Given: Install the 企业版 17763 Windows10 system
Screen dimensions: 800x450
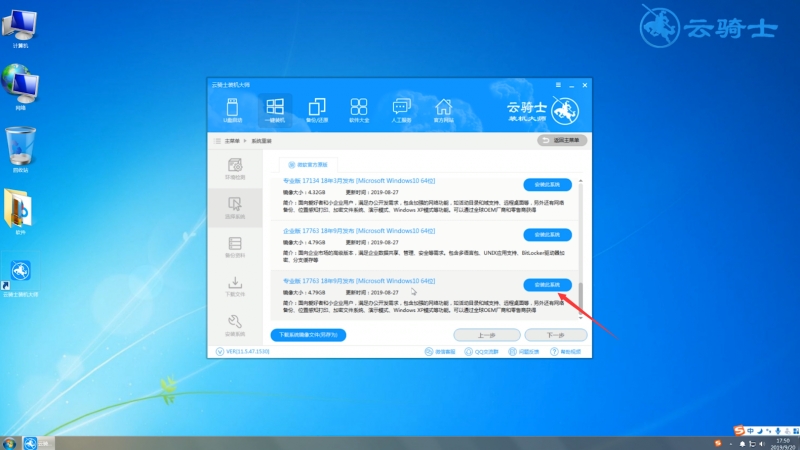Looking at the screenshot, I should click(x=547, y=235).
